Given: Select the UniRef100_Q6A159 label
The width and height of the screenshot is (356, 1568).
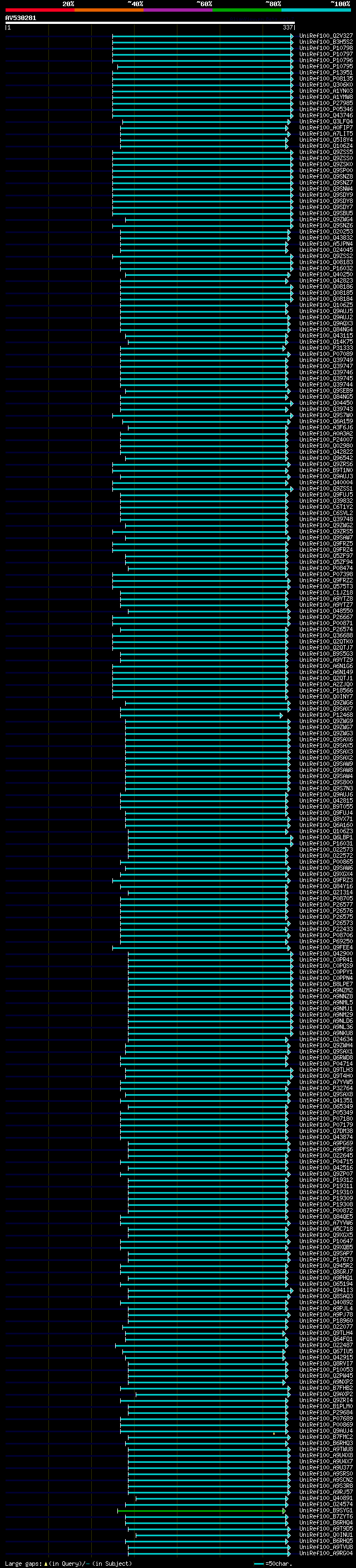Looking at the screenshot, I should (x=326, y=422).
